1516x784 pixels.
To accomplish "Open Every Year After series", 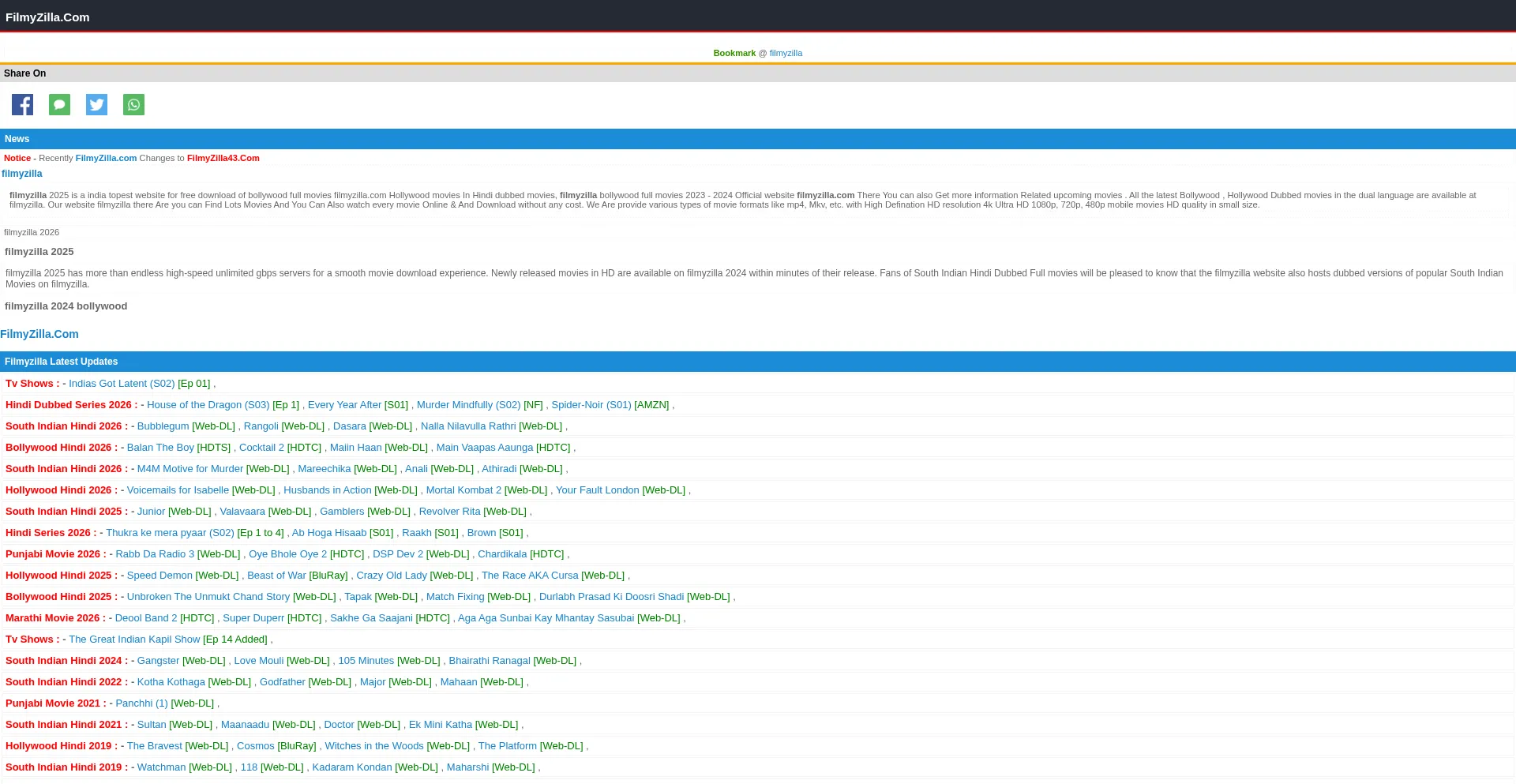I will pos(344,405).
